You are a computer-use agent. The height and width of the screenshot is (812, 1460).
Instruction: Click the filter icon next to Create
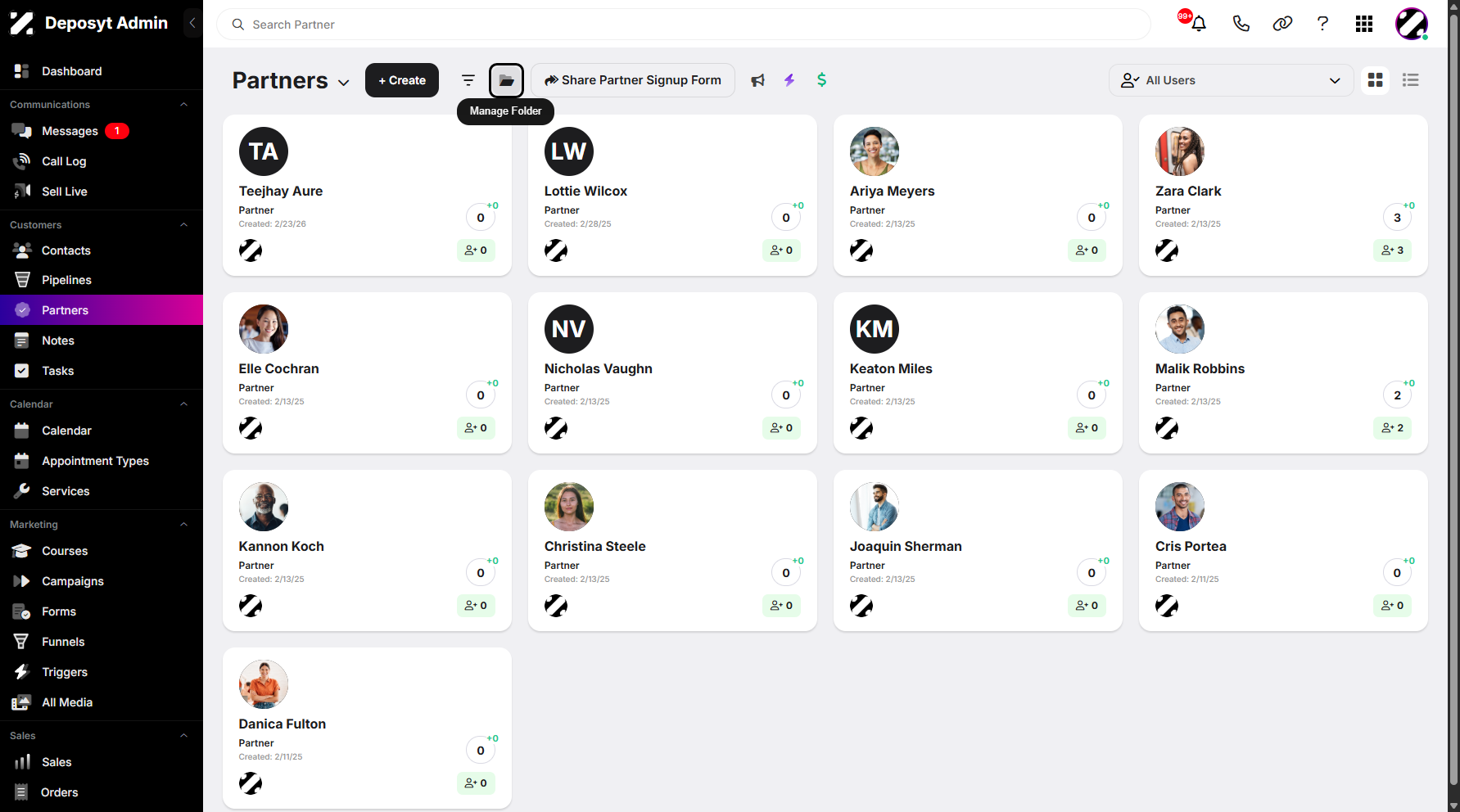468,80
